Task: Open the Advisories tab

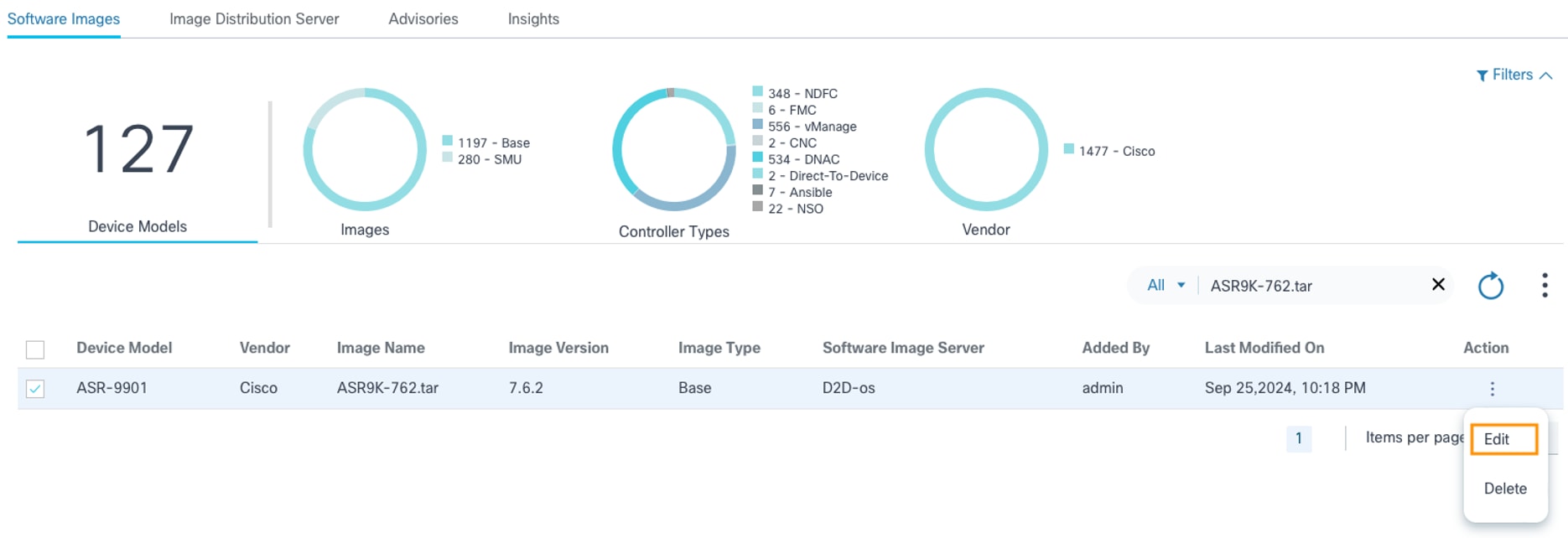Action: click(423, 19)
